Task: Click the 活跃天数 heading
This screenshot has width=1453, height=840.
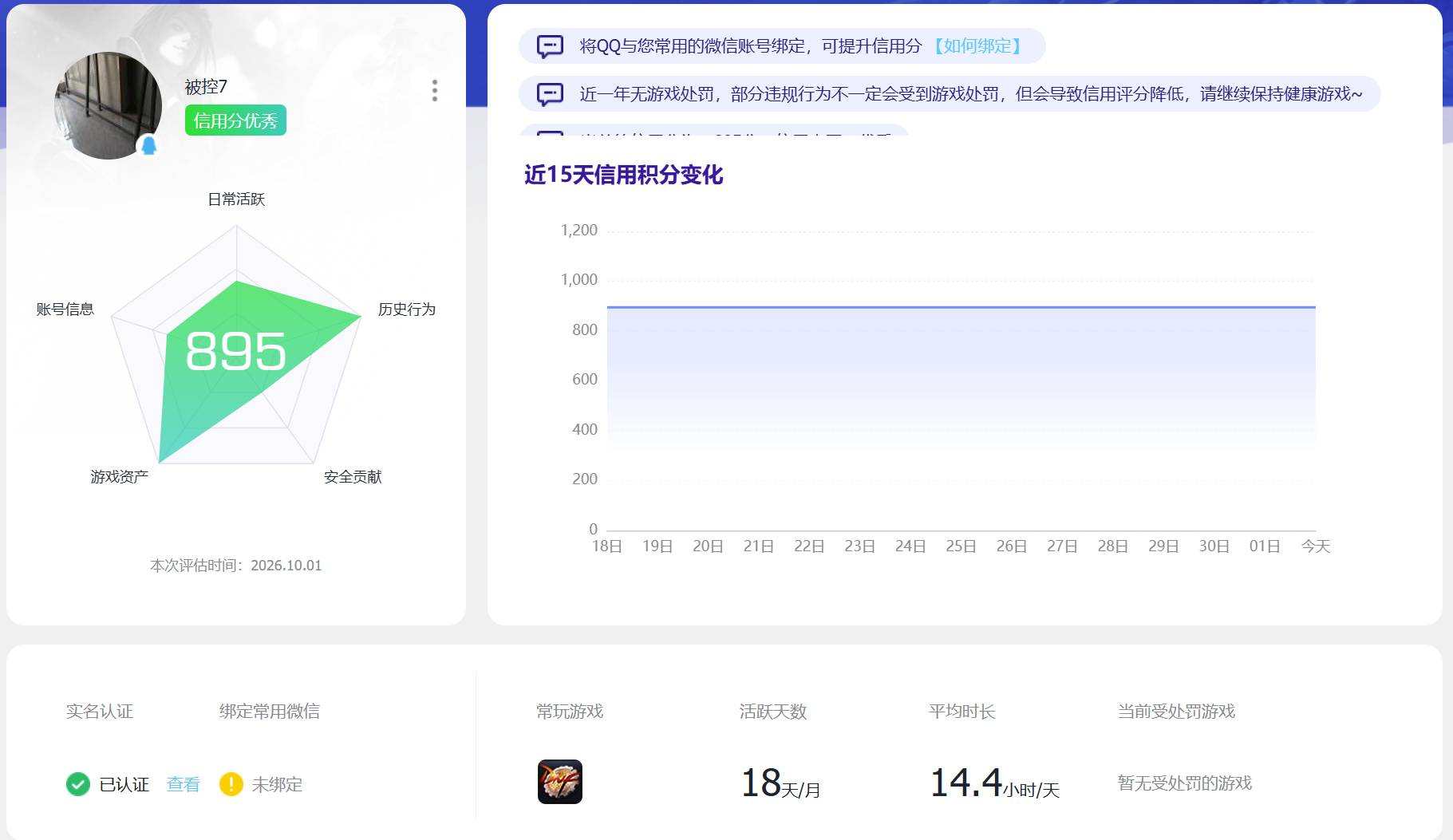Action: [x=773, y=712]
